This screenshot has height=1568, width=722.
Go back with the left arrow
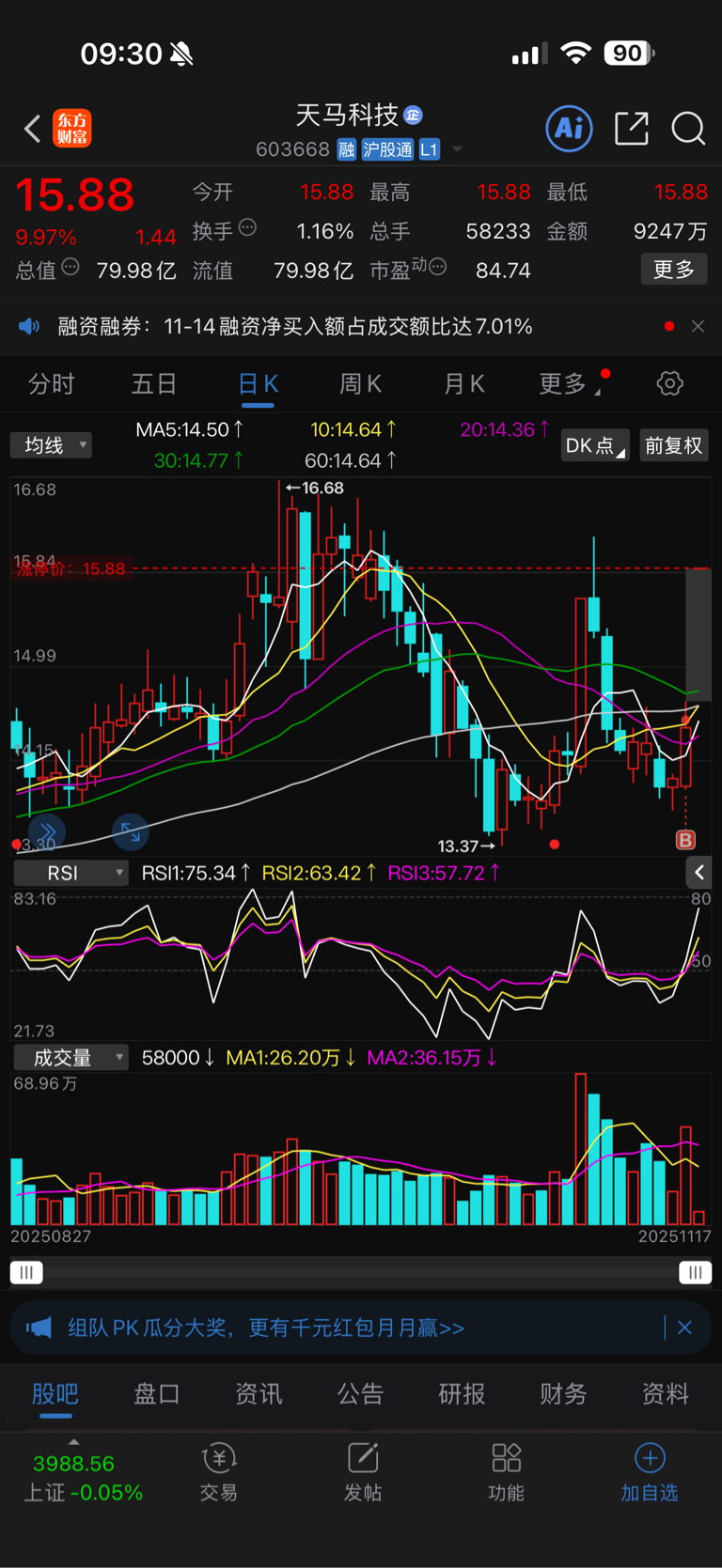point(33,129)
